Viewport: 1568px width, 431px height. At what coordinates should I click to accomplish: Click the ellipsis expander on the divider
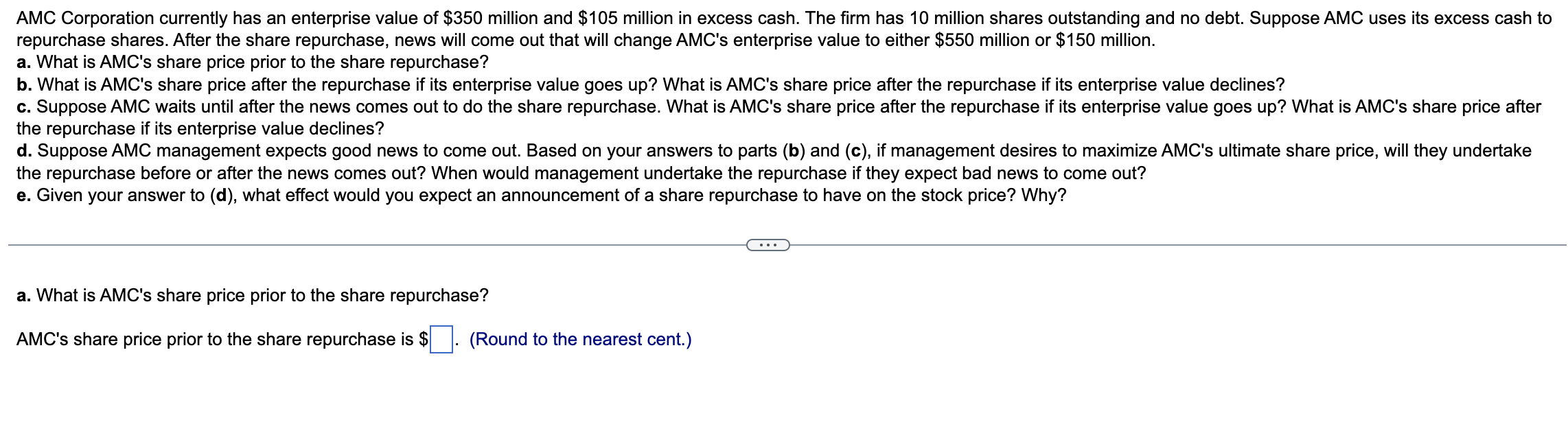click(768, 245)
